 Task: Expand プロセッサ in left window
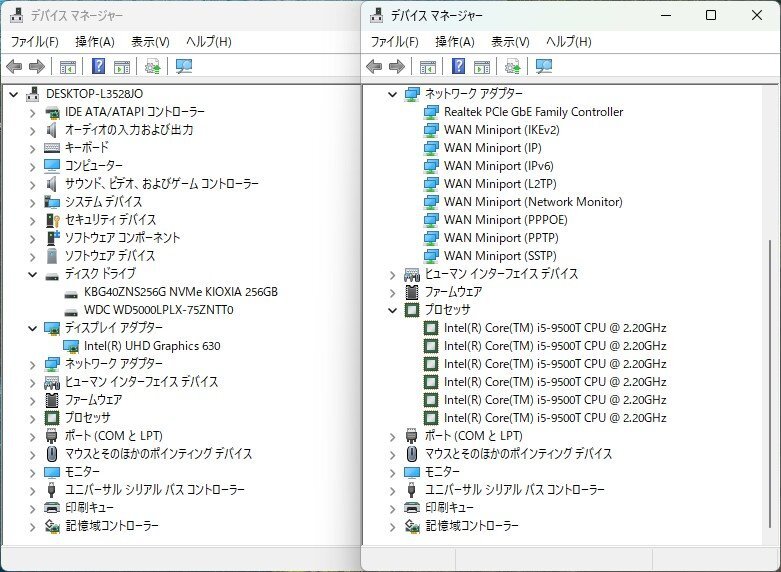[x=32, y=418]
